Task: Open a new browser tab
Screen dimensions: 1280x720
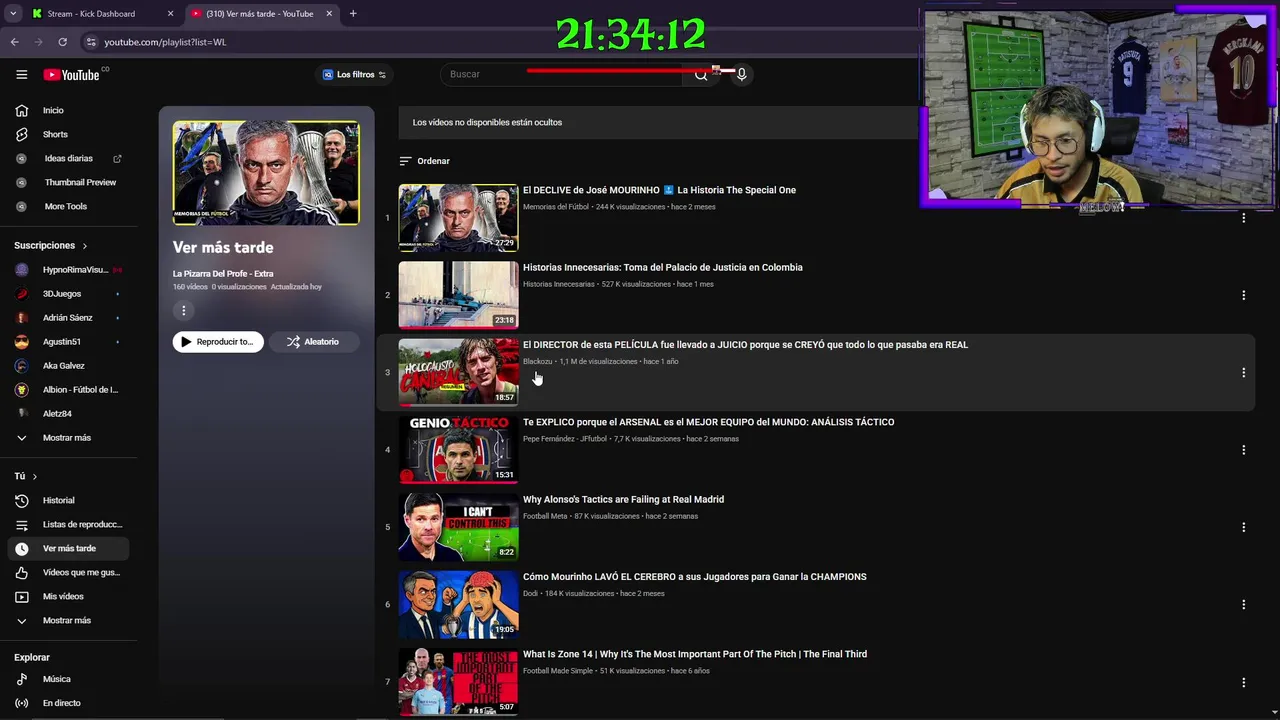Action: [x=353, y=14]
